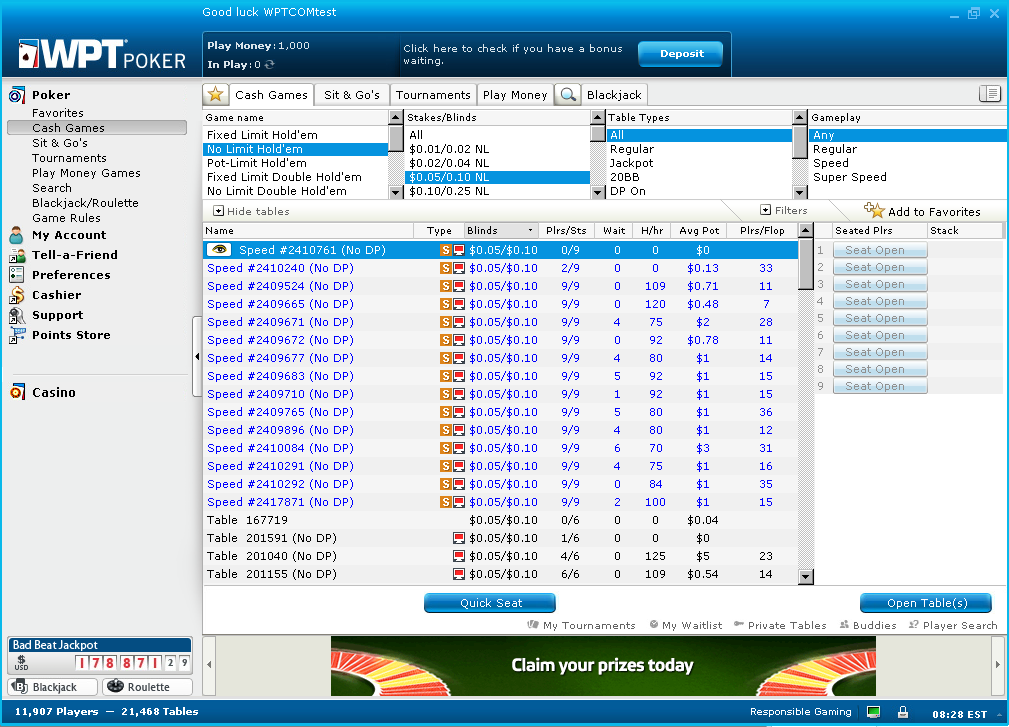The width and height of the screenshot is (1009, 727).
Task: Click the Quick Seat button
Action: (490, 603)
